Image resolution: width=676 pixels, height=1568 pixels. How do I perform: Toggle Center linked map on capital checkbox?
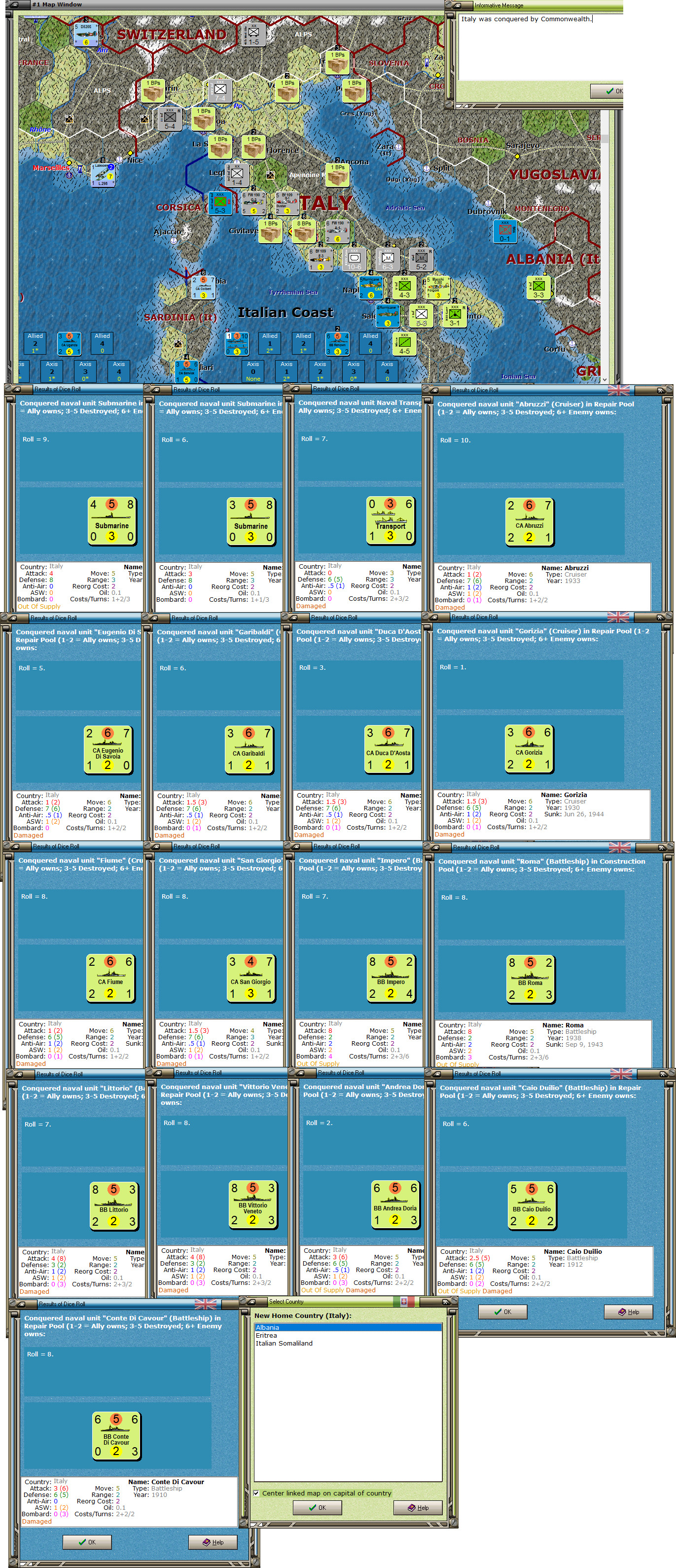[x=256, y=1493]
